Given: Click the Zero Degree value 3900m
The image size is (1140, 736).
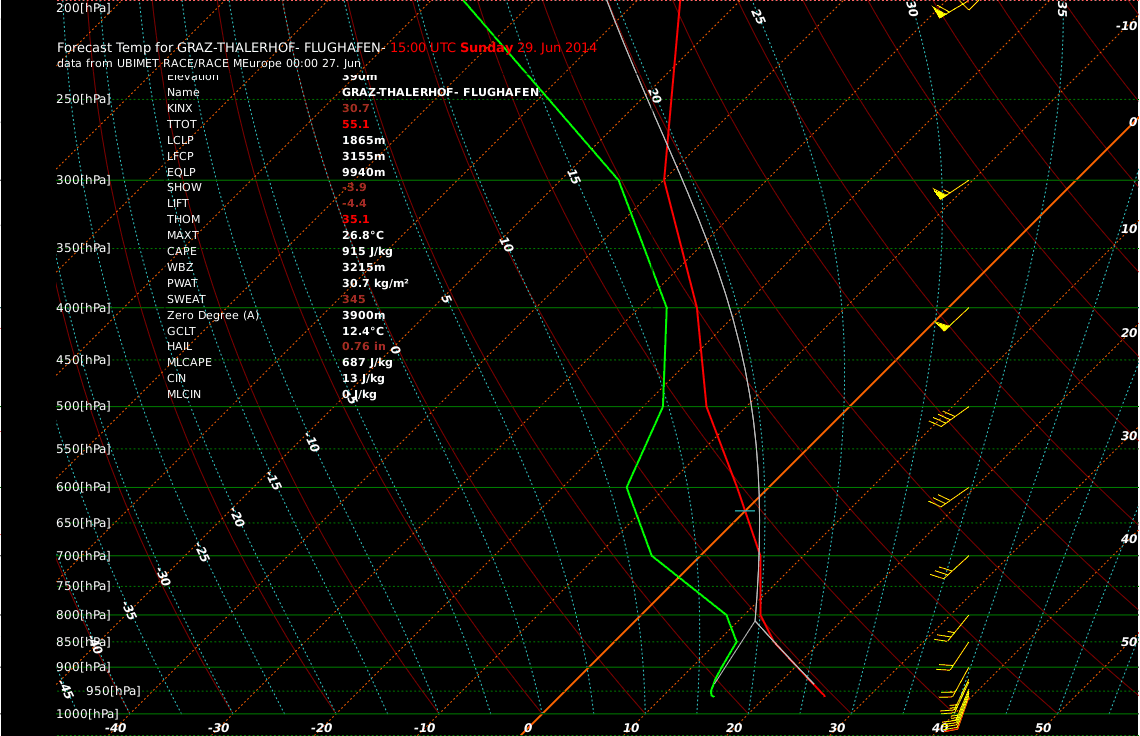Looking at the screenshot, I should (x=364, y=316).
